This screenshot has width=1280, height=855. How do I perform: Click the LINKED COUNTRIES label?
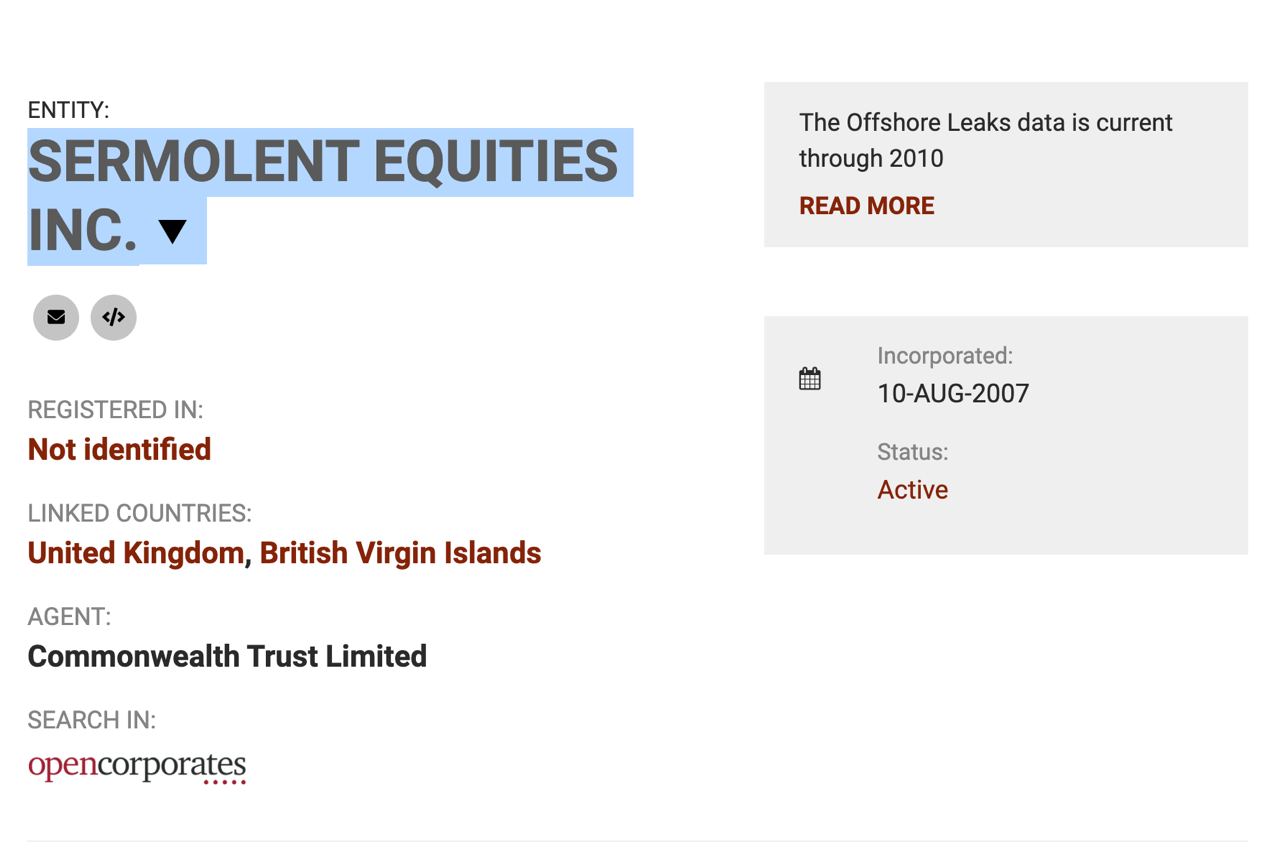pyautogui.click(x=139, y=513)
